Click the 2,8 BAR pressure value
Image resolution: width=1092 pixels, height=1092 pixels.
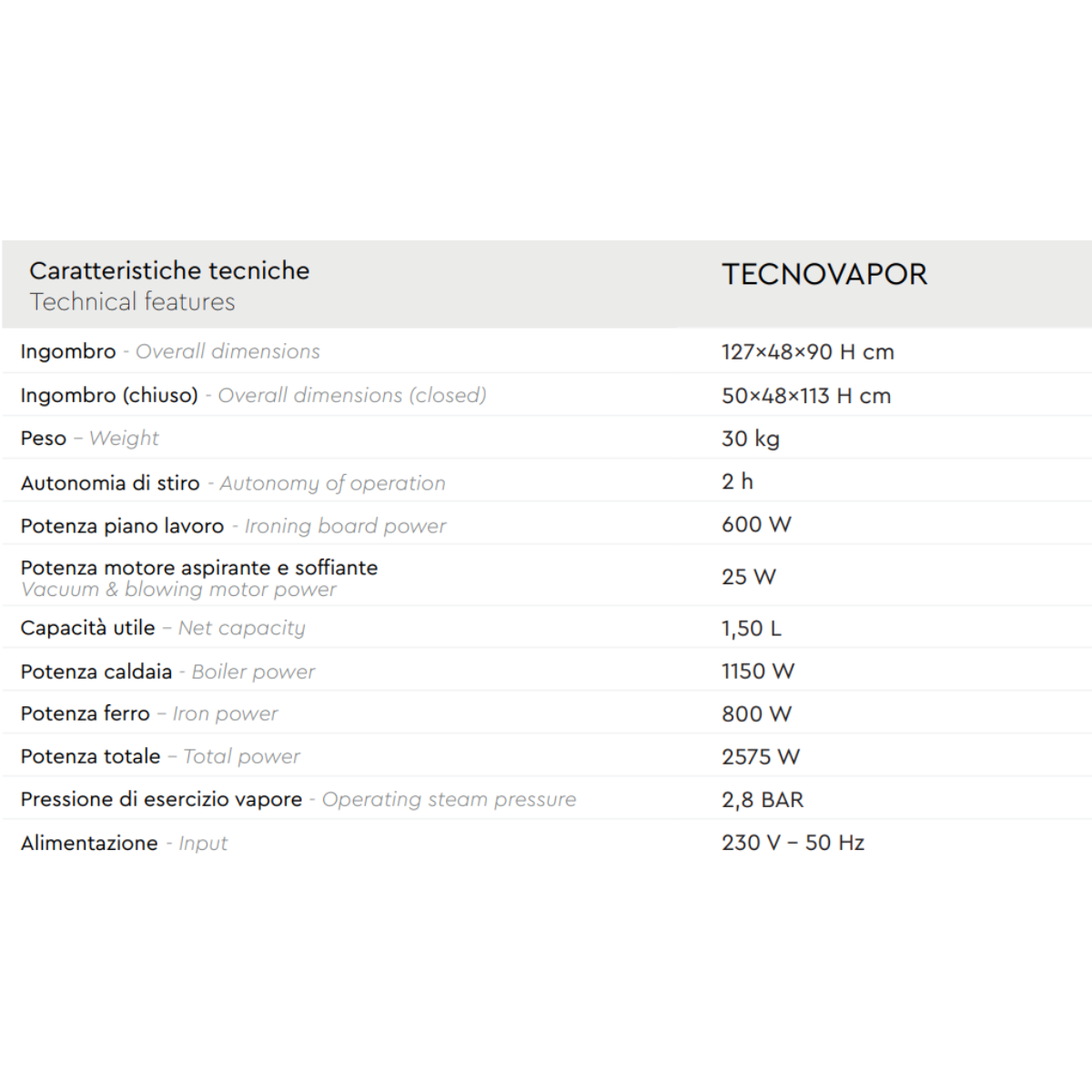point(762,800)
